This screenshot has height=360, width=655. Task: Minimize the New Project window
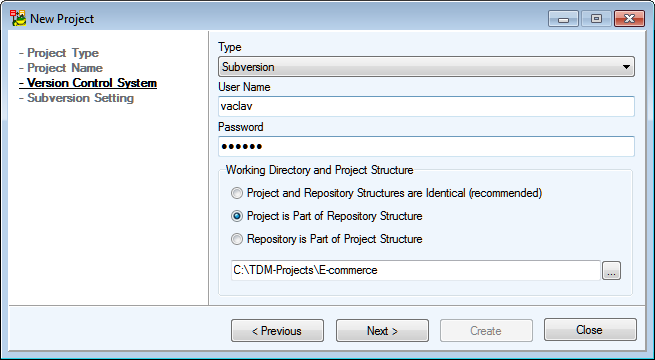(x=563, y=19)
